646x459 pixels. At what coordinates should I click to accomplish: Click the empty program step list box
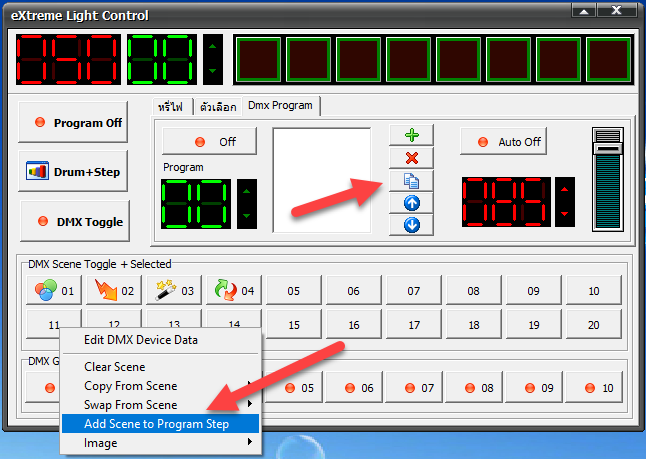coord(322,180)
